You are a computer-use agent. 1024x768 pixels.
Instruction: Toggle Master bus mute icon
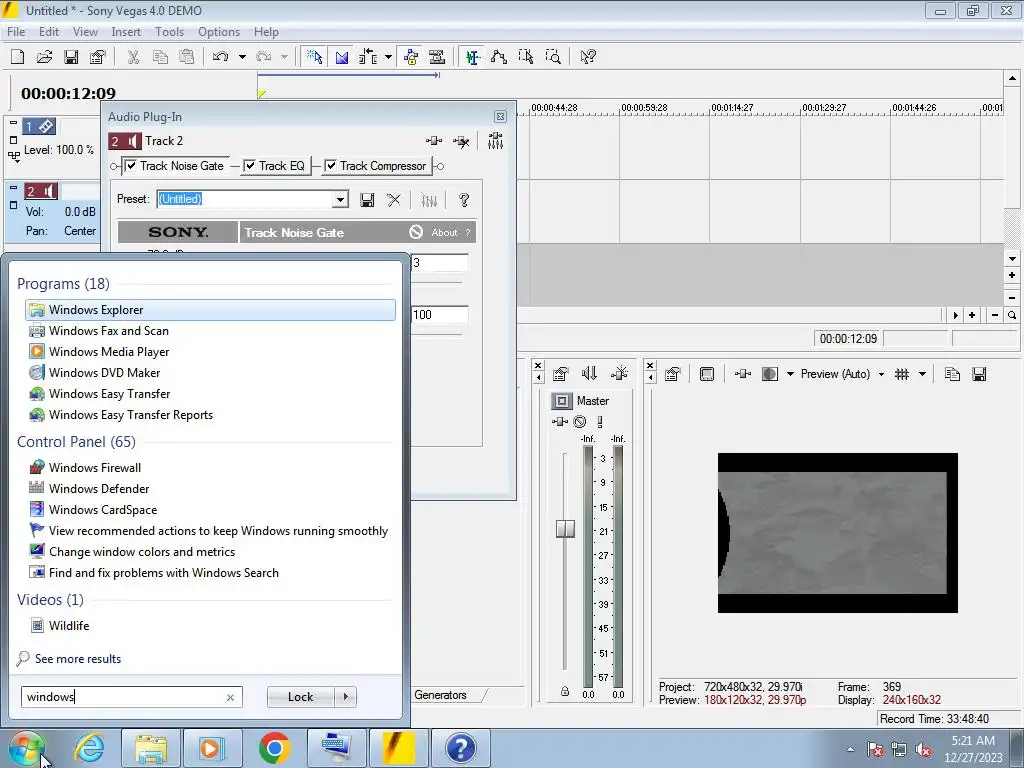[580, 422]
